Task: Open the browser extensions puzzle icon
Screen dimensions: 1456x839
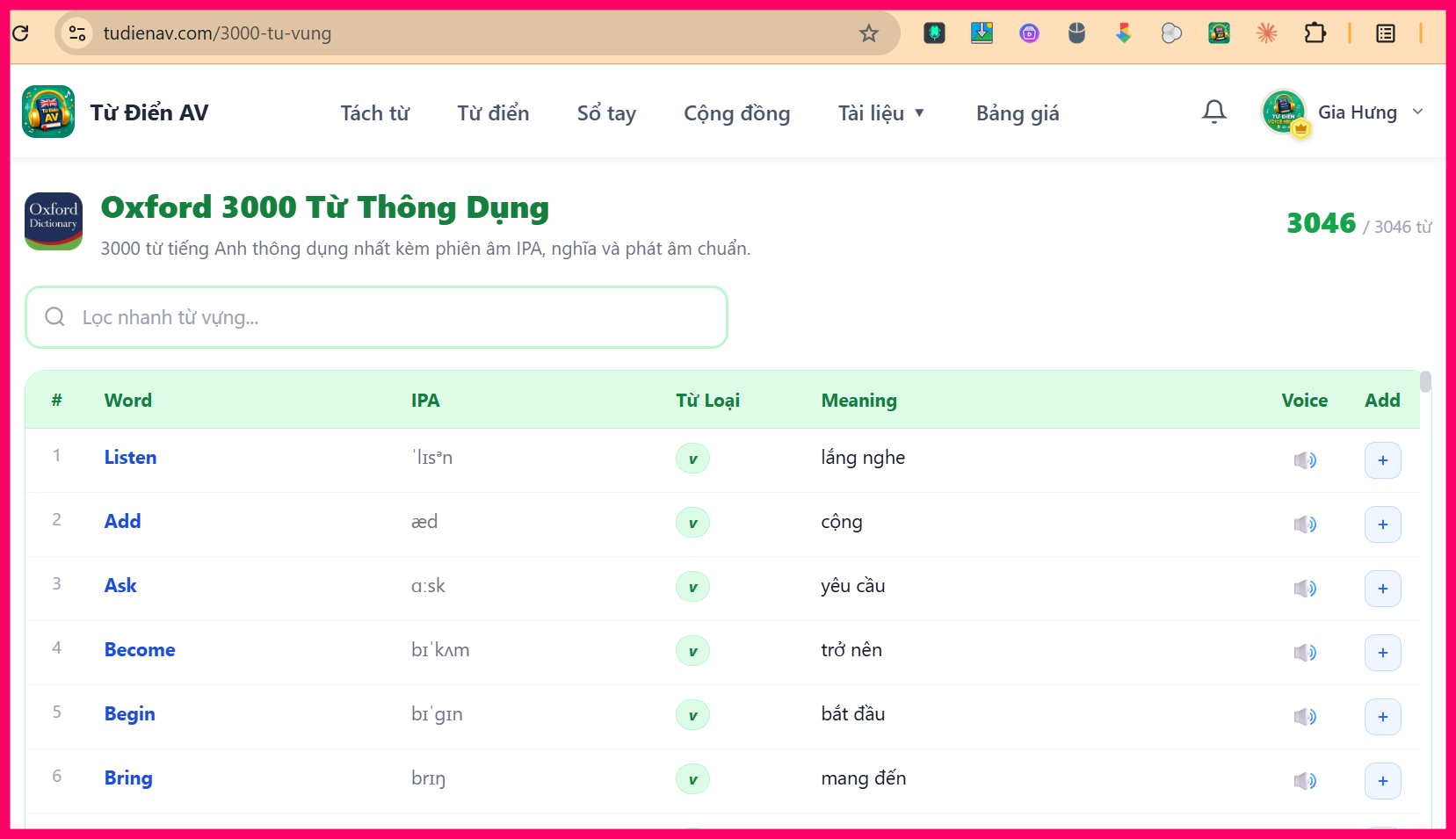Action: (1315, 33)
